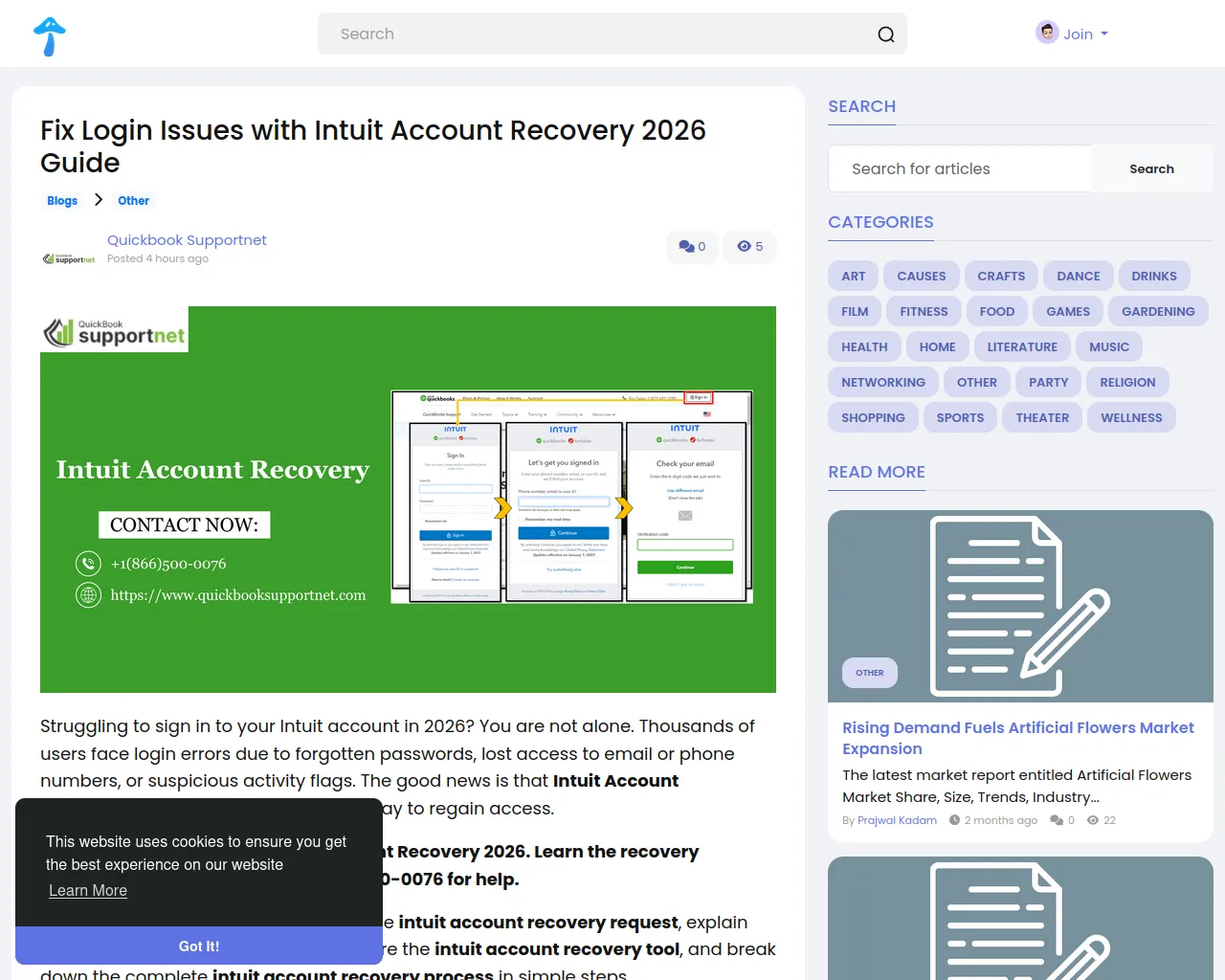Select the GARDENING category tag
Viewport: 1225px width, 980px height.
pyautogui.click(x=1158, y=312)
